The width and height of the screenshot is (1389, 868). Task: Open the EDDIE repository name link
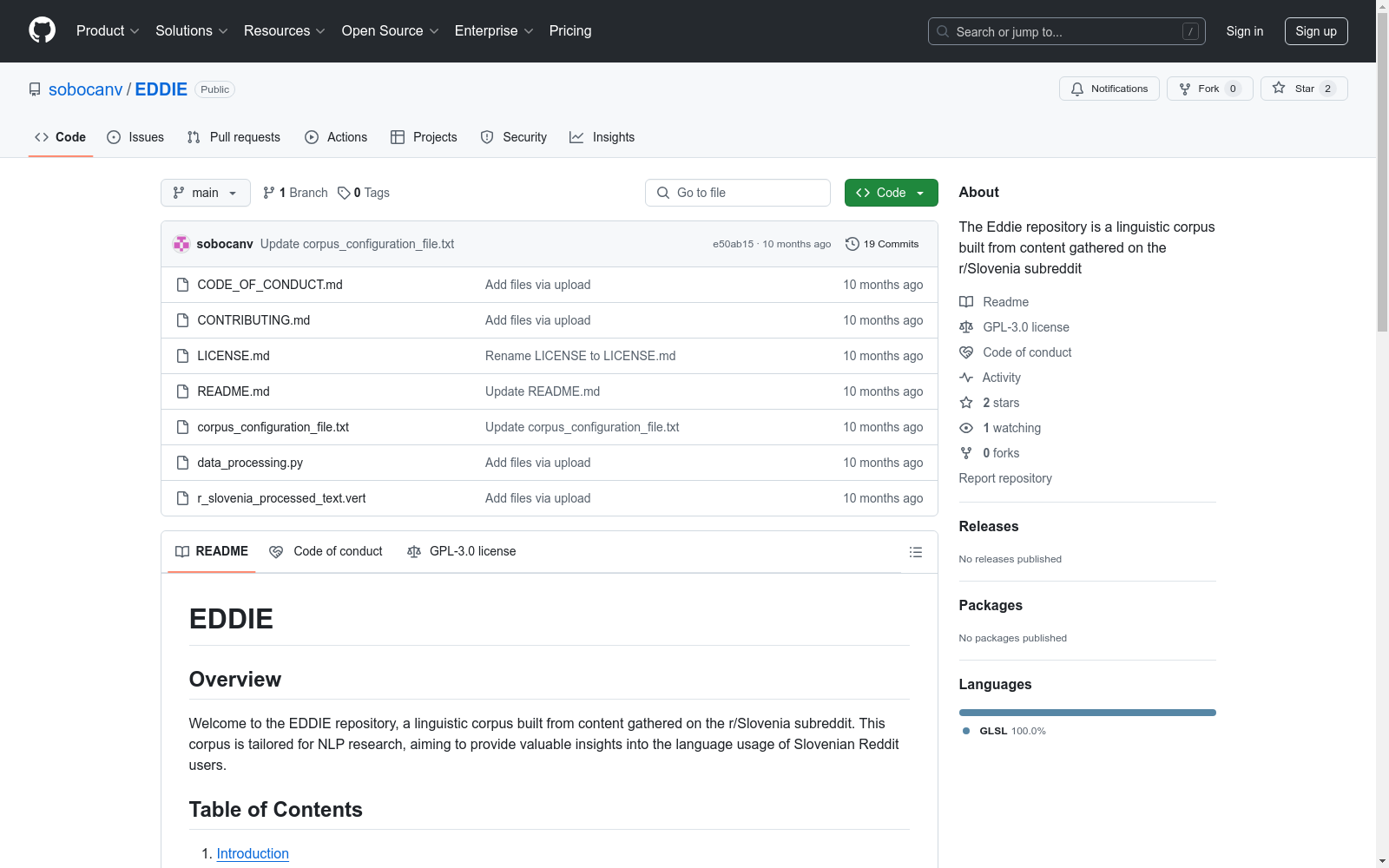[161, 89]
